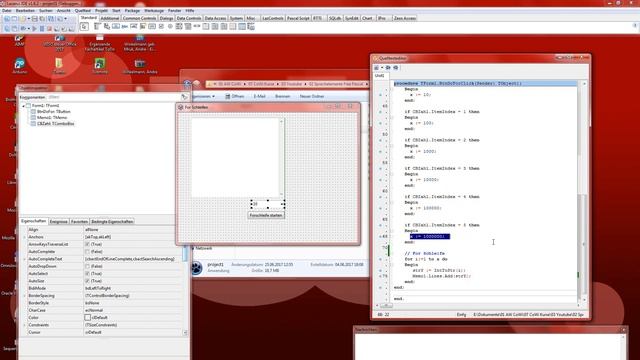Screen dimensions: 640x360
Task: Expand the Anchors property in Objektinspektor
Action: point(24,237)
